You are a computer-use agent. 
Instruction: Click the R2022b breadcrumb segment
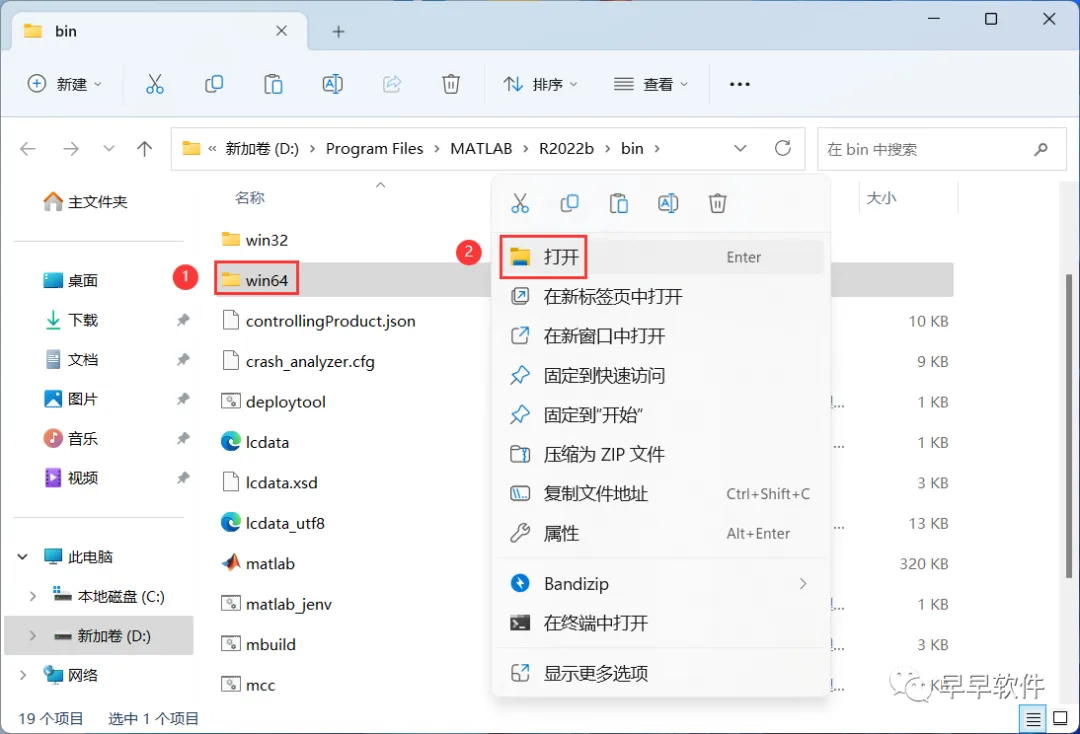566,149
